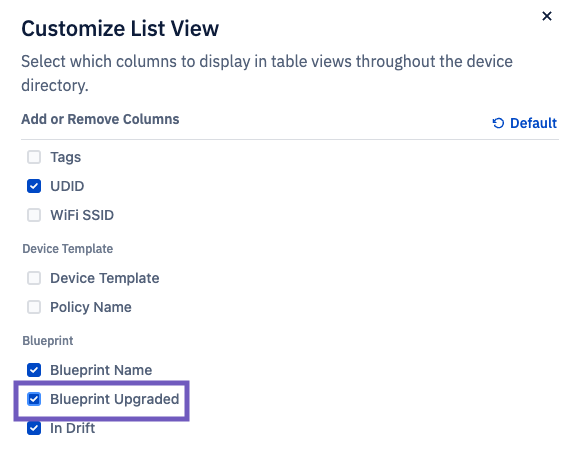The height and width of the screenshot is (456, 578).
Task: Uncheck the In Drift checkbox
Action: (34, 428)
